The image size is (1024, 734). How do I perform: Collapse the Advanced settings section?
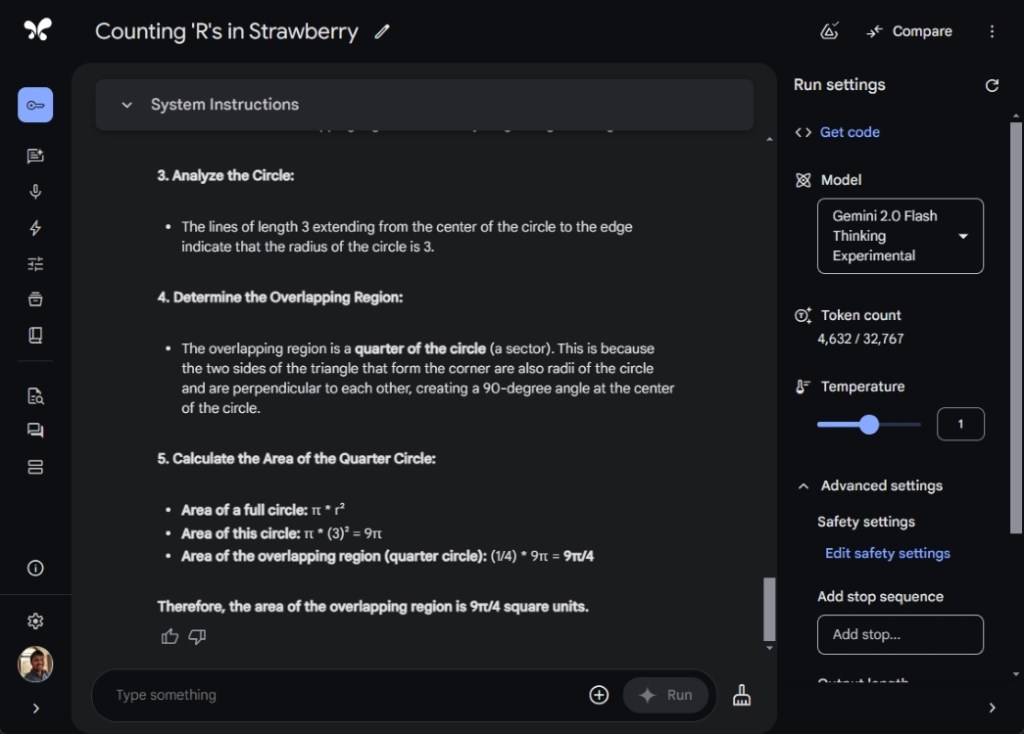coord(803,486)
